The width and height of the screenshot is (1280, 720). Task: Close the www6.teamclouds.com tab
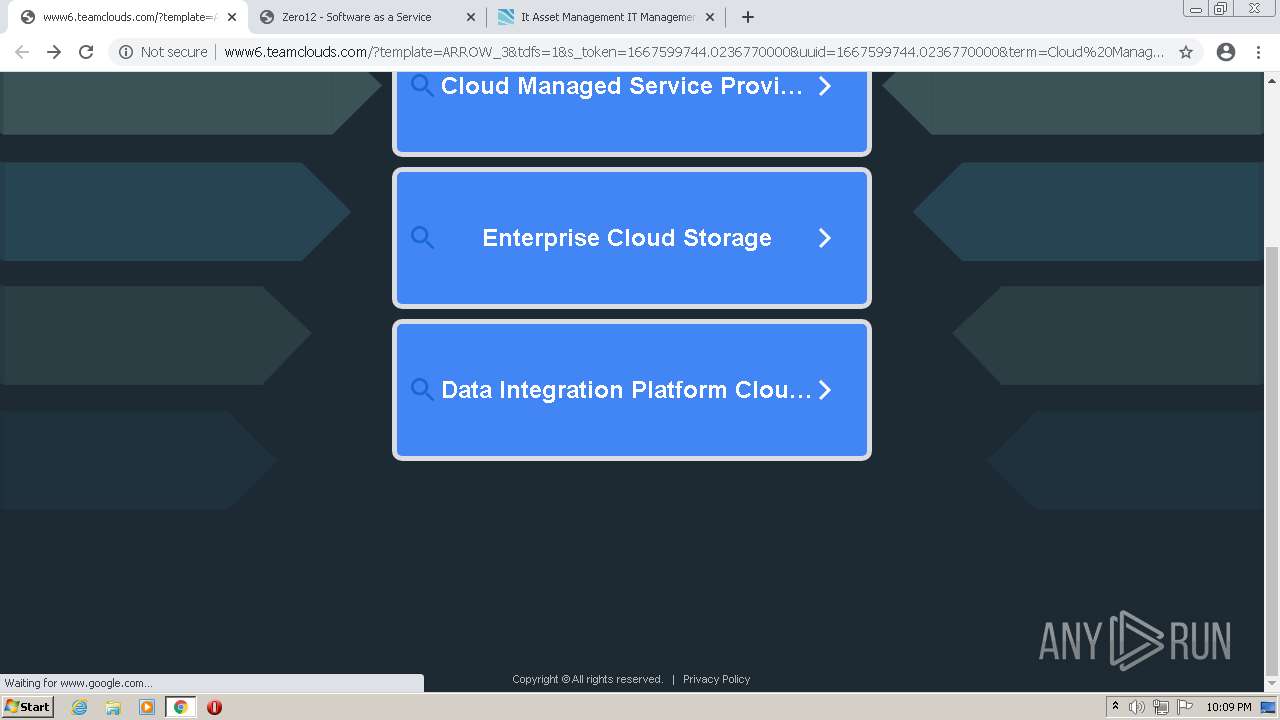pos(232,17)
